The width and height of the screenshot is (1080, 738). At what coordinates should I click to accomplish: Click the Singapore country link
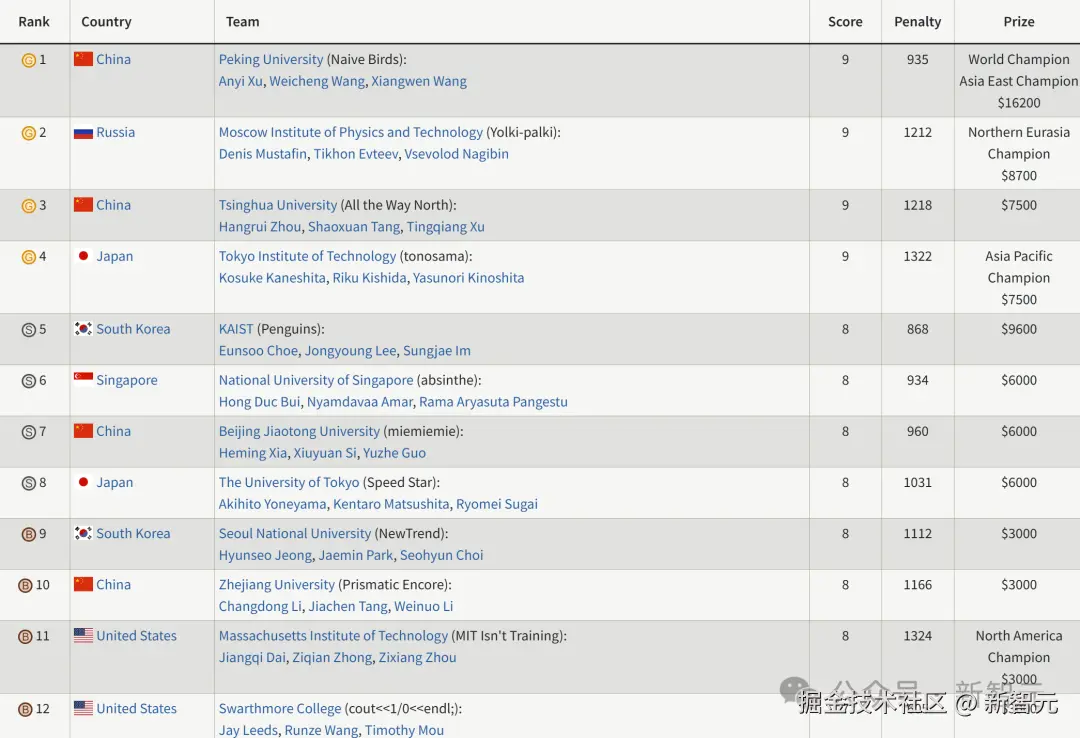127,380
